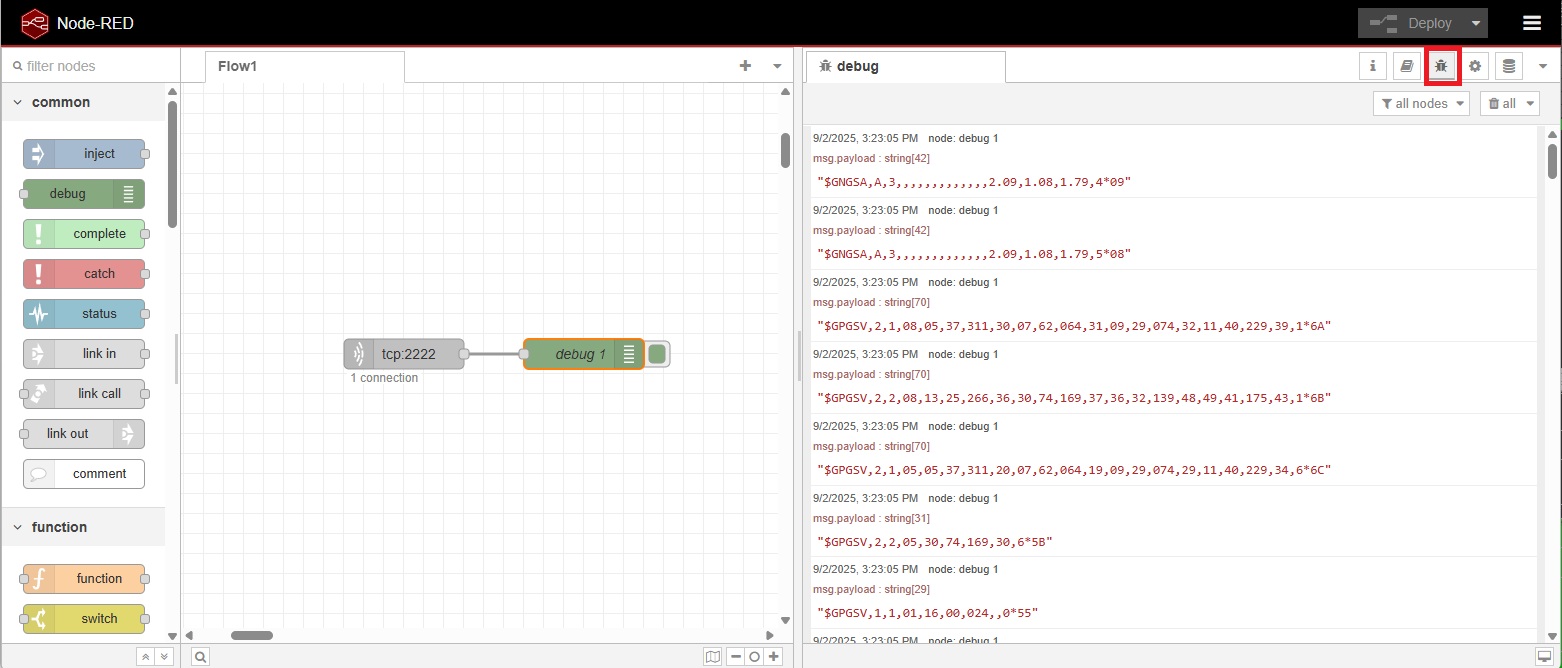Open the Deploy options dropdown arrow
1562x668 pixels.
[1475, 23]
